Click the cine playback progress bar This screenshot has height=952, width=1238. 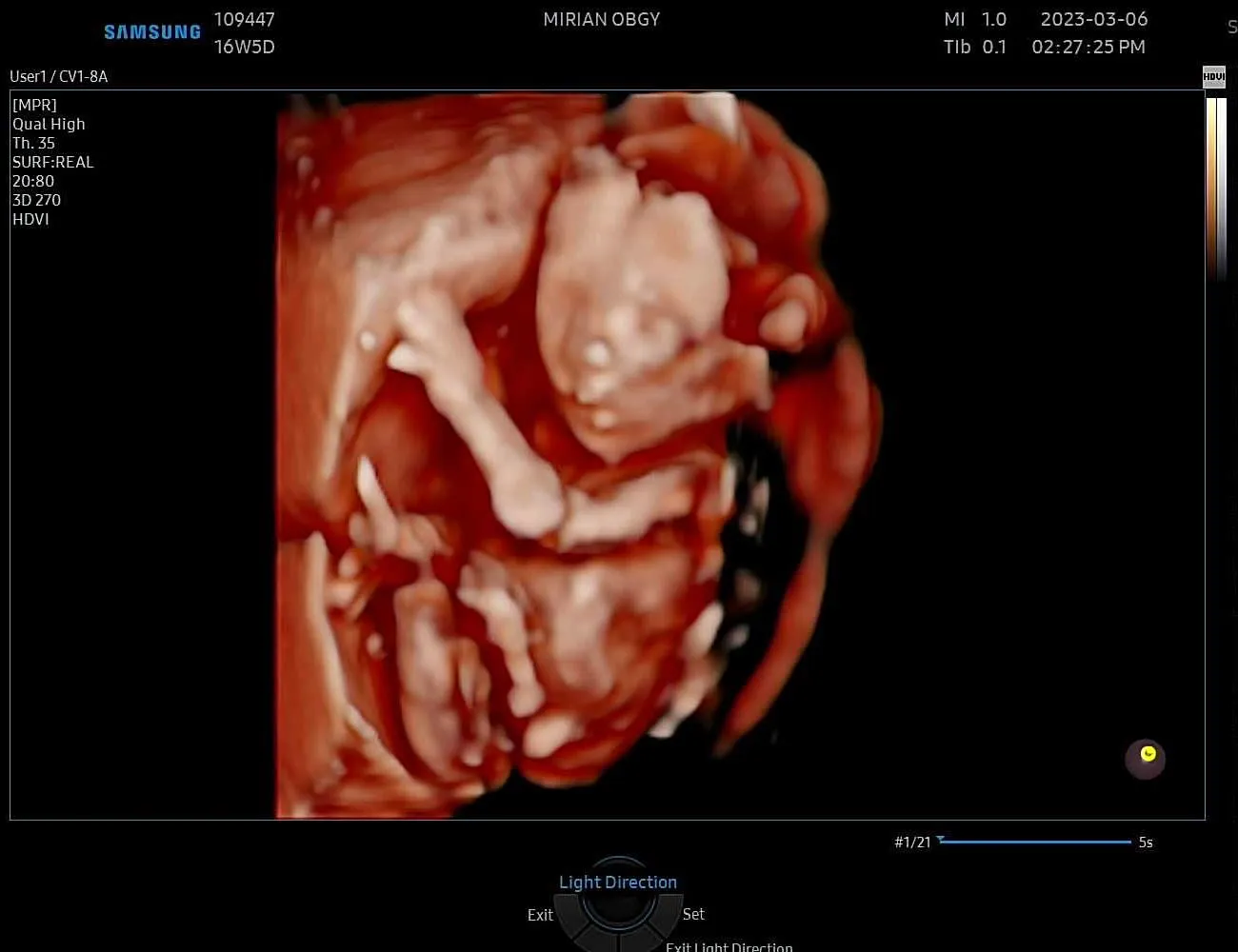coord(1035,842)
